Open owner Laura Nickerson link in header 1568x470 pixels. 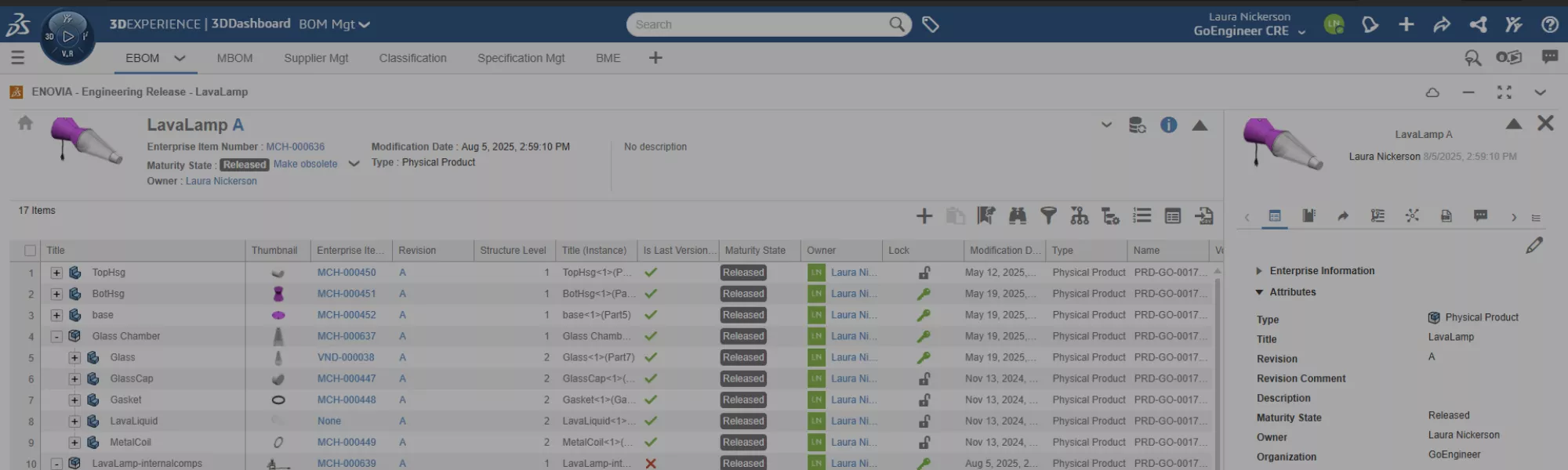pyautogui.click(x=221, y=181)
